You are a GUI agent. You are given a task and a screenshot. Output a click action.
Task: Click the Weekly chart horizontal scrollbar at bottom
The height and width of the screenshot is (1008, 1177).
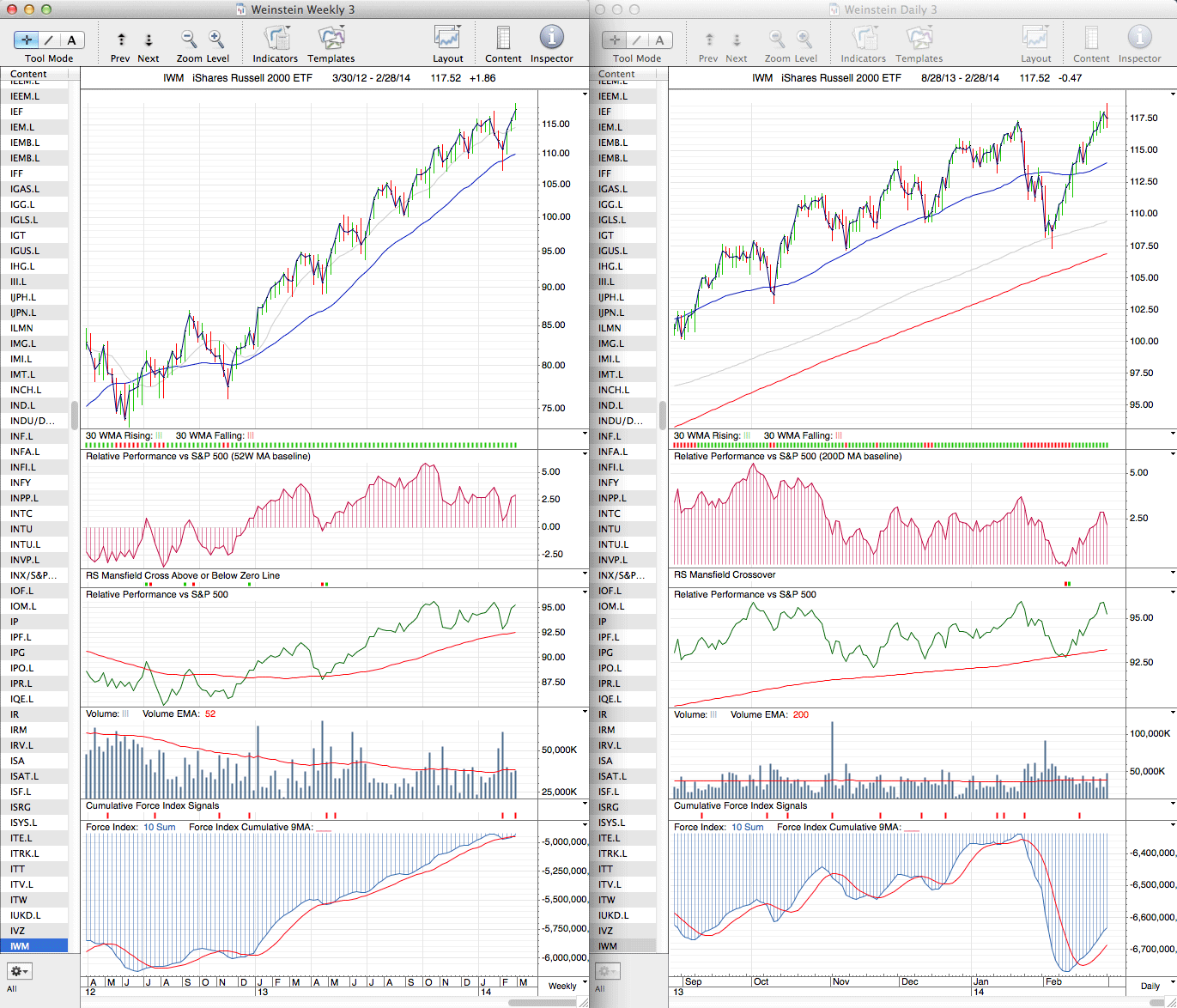click(542, 1002)
